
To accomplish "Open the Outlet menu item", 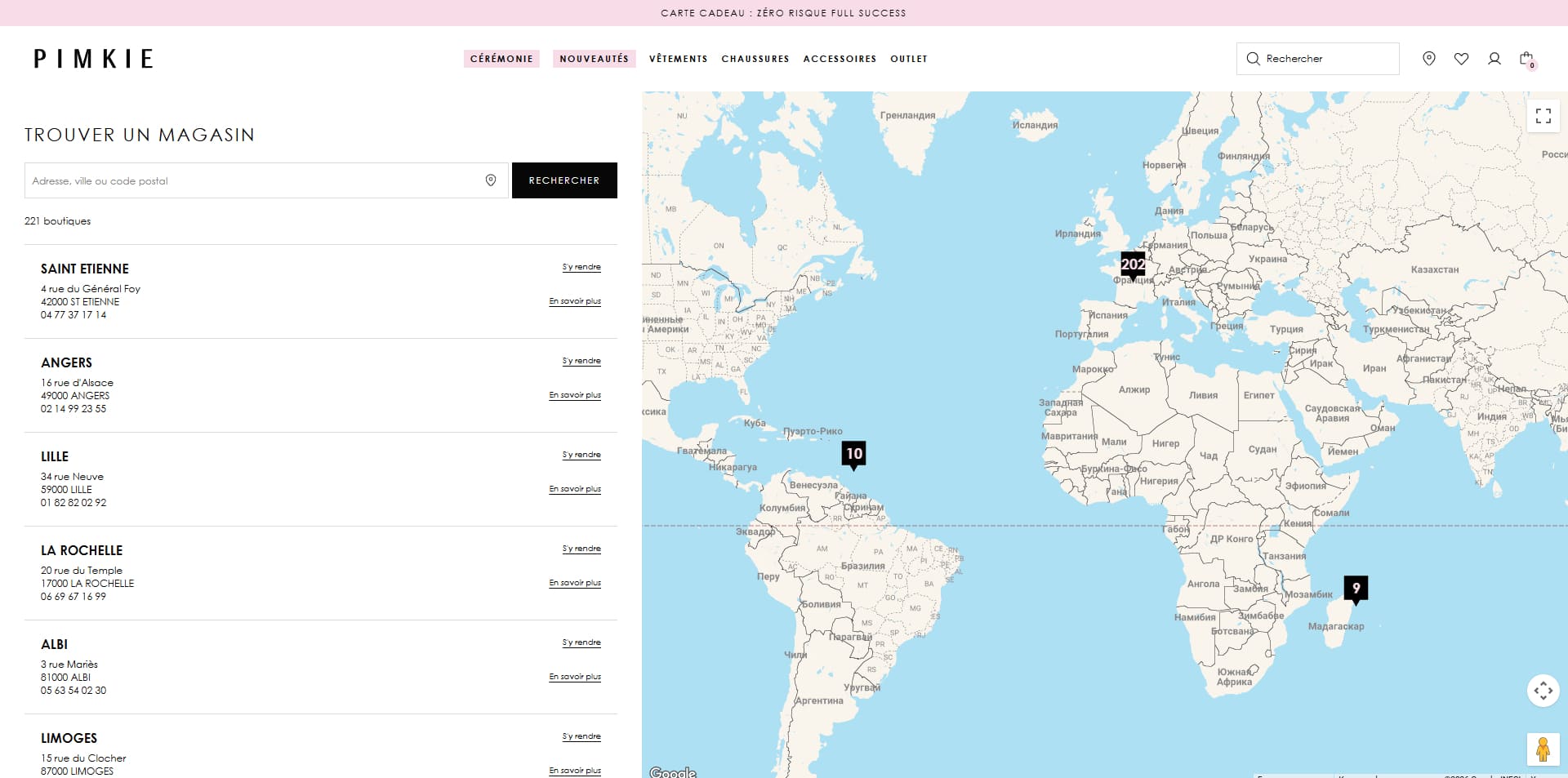I will [x=908, y=59].
